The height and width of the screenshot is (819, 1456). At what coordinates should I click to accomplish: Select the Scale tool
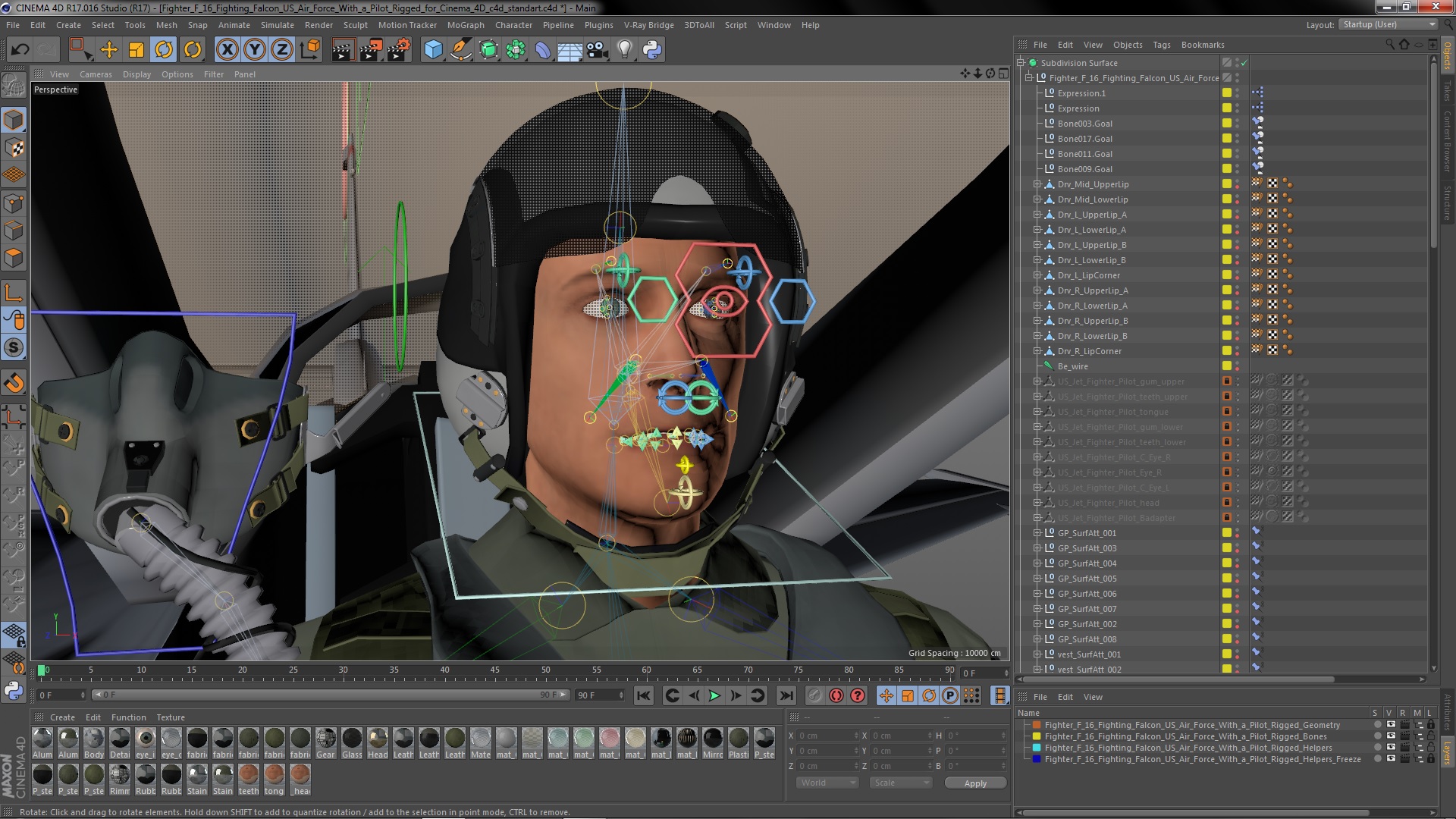[136, 50]
